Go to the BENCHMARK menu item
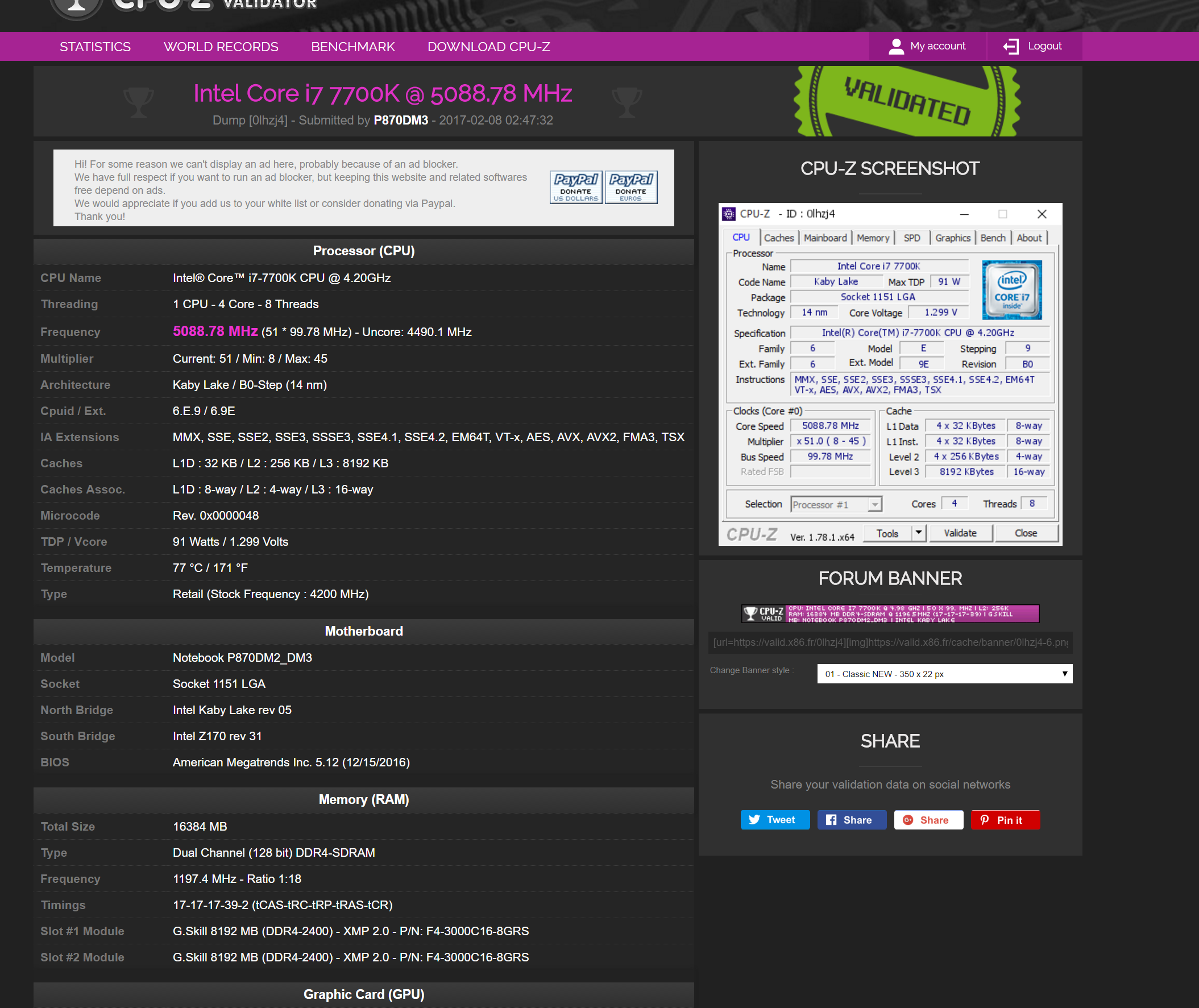The width and height of the screenshot is (1199, 1008). (352, 46)
